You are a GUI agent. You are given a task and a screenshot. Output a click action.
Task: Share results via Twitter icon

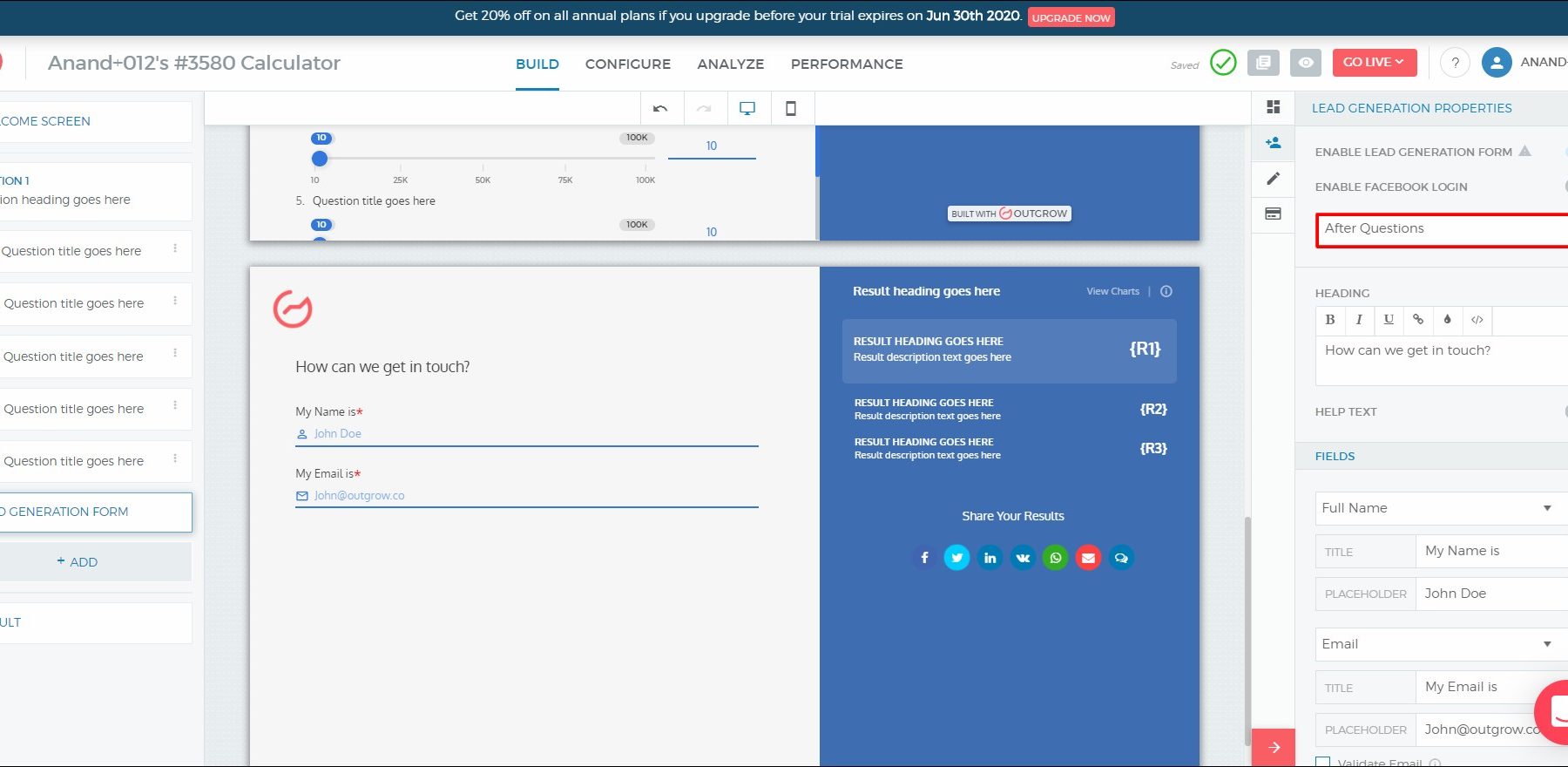pyautogui.click(x=956, y=558)
